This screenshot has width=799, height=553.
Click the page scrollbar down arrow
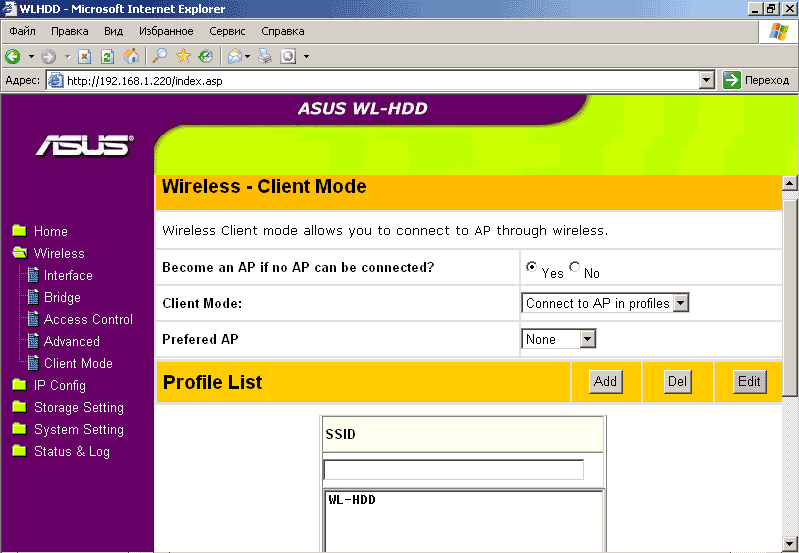[x=790, y=543]
